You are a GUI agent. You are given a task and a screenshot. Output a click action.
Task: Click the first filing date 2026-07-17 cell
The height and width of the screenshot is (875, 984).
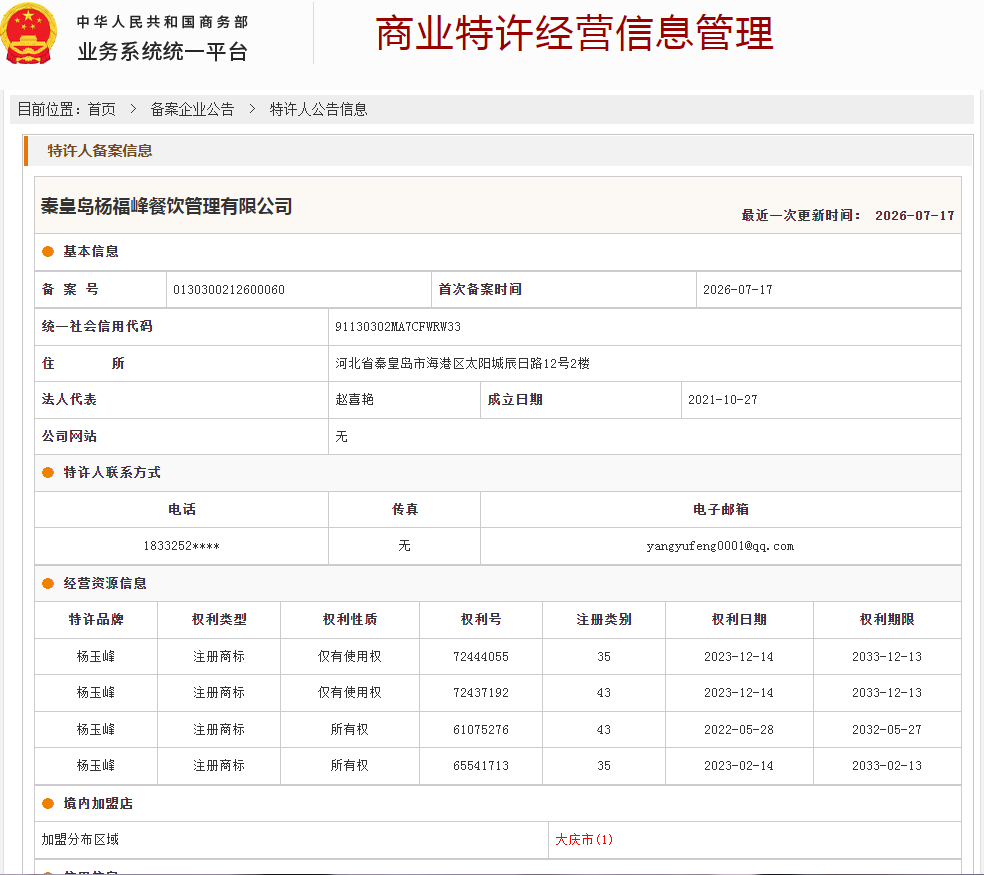[828, 289]
